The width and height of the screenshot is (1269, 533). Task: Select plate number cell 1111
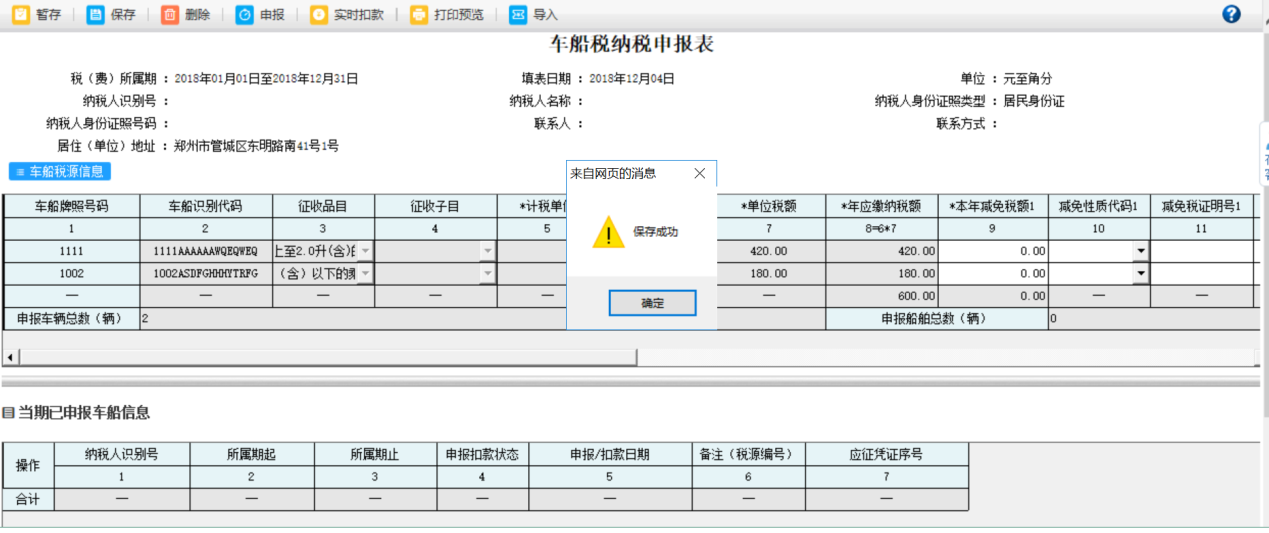pos(71,251)
